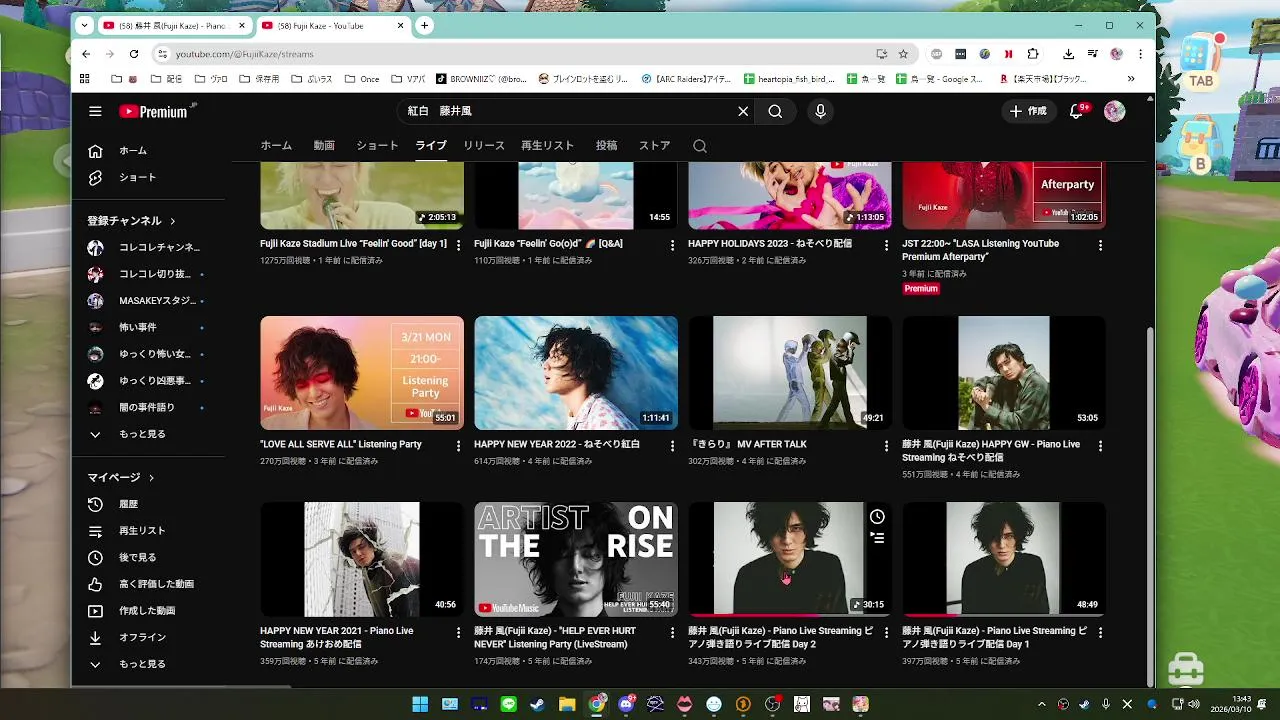
Task: Expand the 登録チャンネル section header
Action: pos(131,221)
